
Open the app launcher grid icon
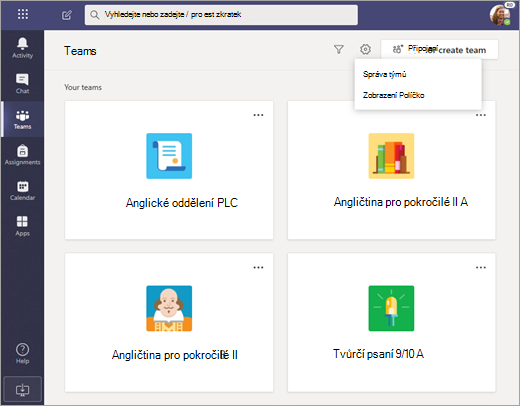coord(23,14)
